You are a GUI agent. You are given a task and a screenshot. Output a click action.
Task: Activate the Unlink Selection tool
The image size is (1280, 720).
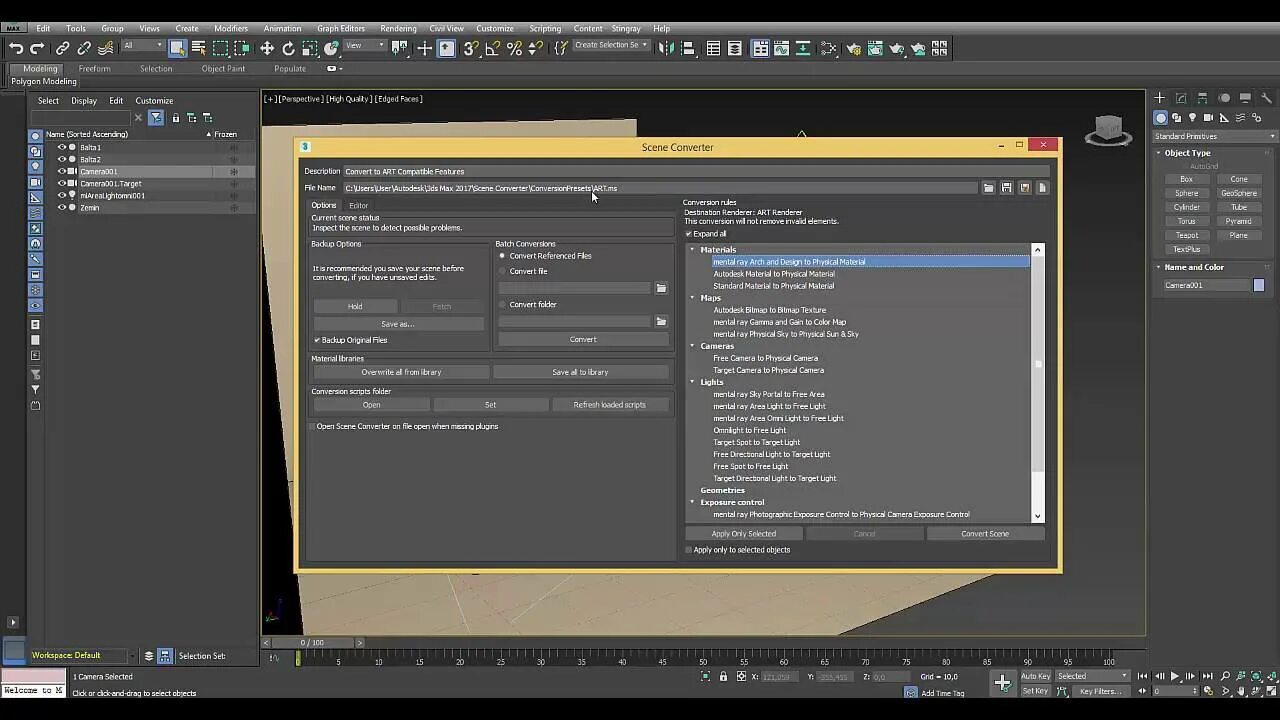coord(84,48)
